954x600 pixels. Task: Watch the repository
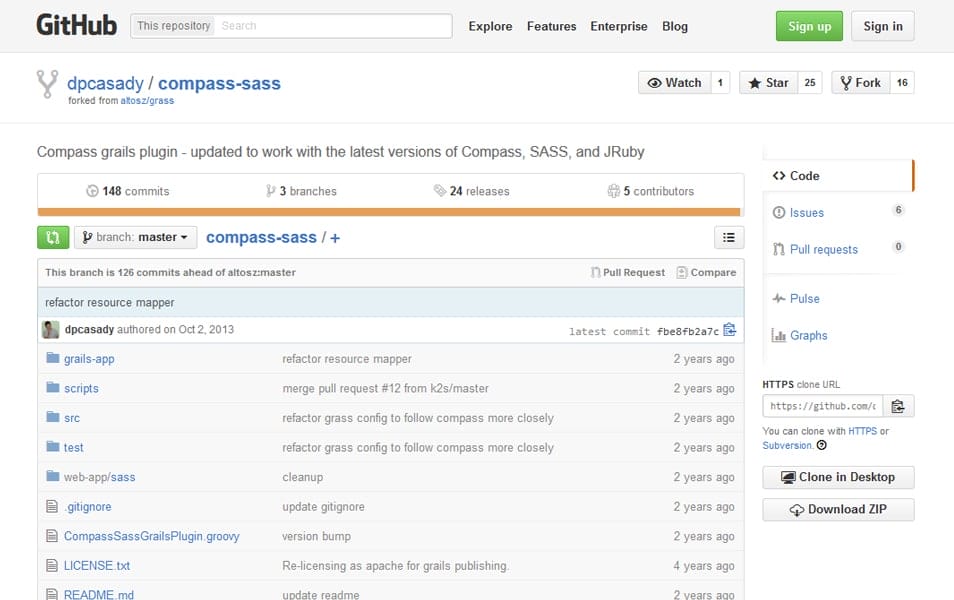click(675, 82)
